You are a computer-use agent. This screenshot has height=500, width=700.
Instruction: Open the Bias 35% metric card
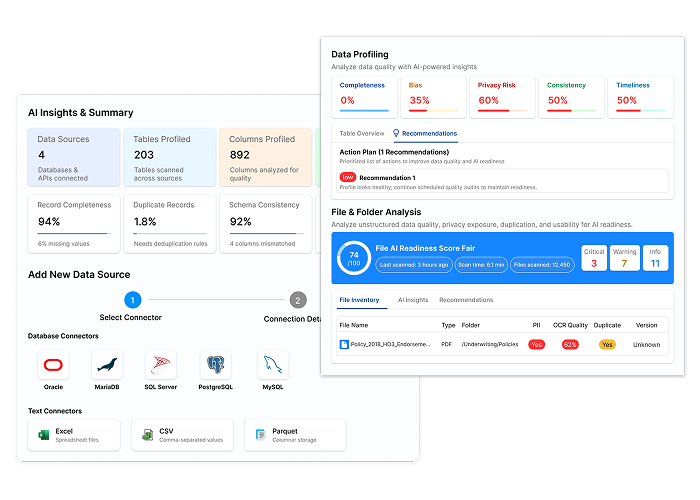(x=433, y=97)
